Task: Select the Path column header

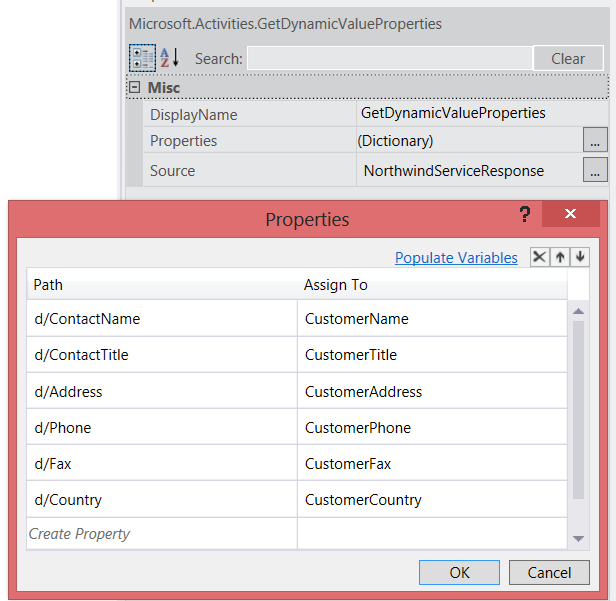Action: click(x=162, y=284)
